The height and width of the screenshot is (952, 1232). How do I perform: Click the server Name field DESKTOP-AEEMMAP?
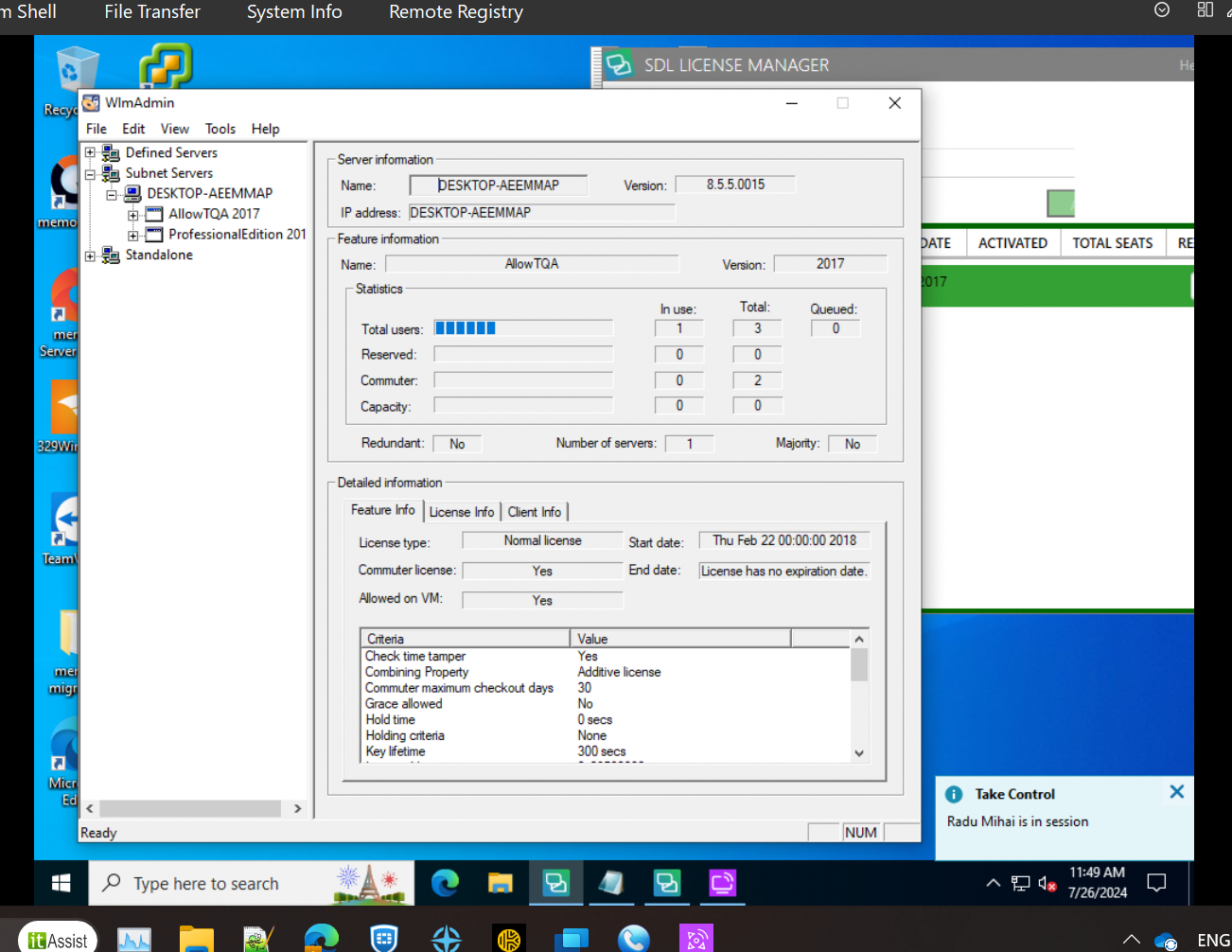coord(498,185)
